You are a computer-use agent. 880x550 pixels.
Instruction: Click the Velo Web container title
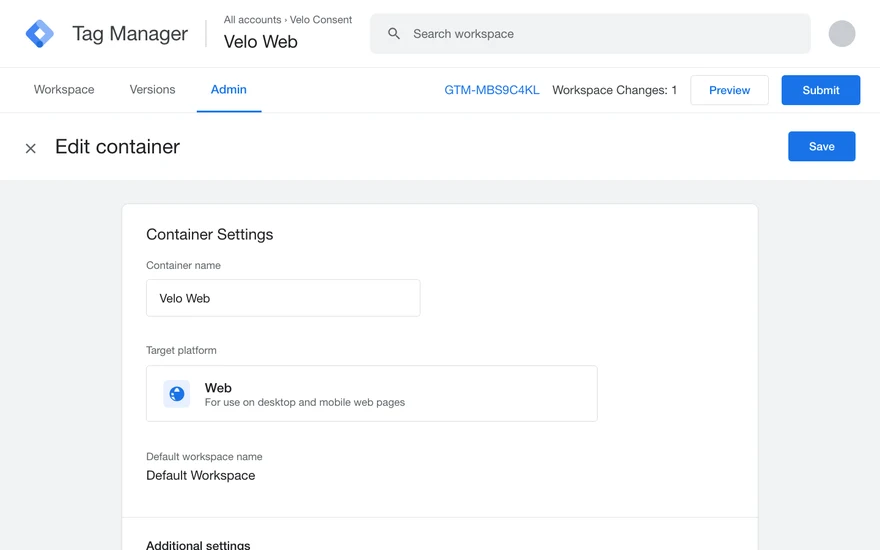[260, 42]
